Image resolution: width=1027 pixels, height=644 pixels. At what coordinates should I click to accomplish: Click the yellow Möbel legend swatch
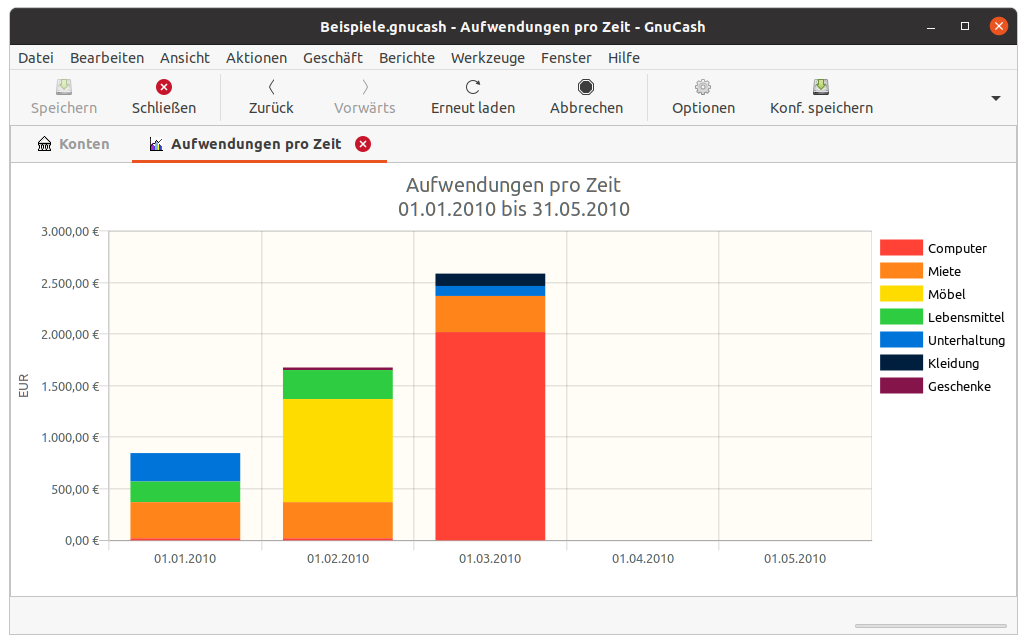click(x=901, y=294)
